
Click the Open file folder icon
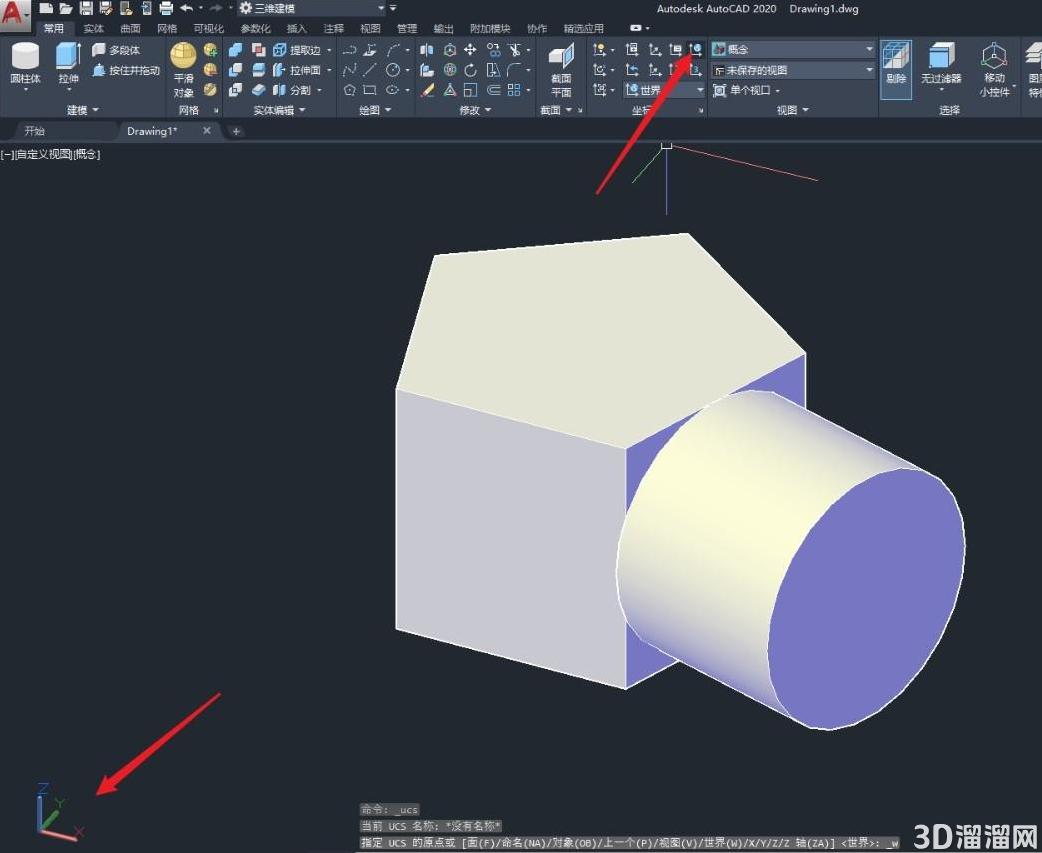[x=65, y=8]
